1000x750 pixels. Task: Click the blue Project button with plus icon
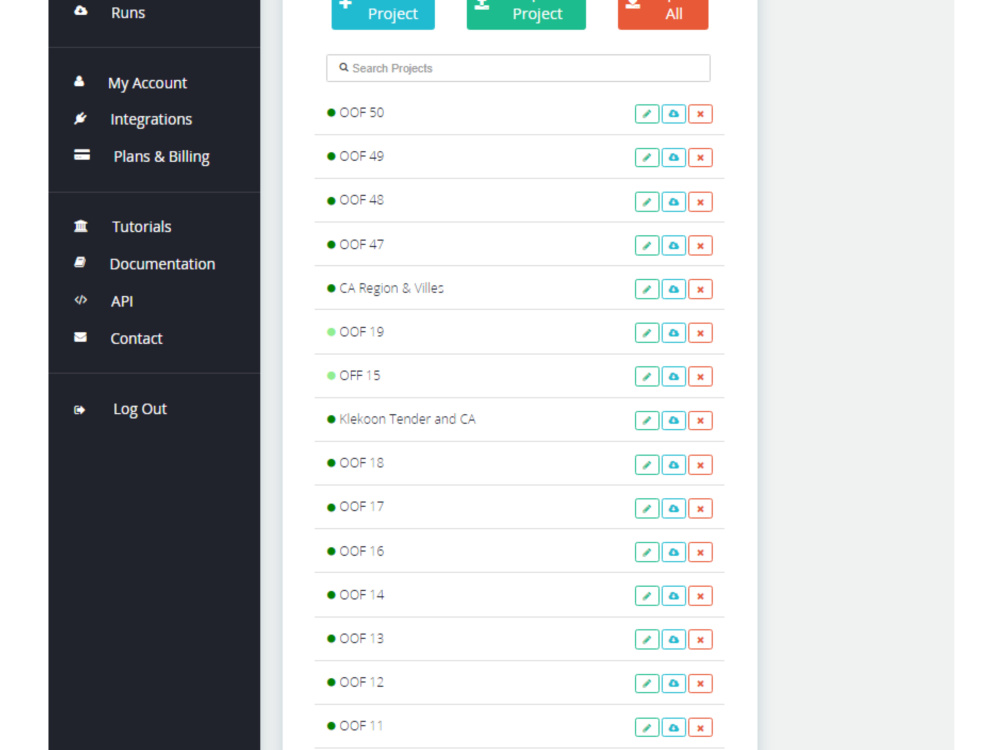point(383,13)
